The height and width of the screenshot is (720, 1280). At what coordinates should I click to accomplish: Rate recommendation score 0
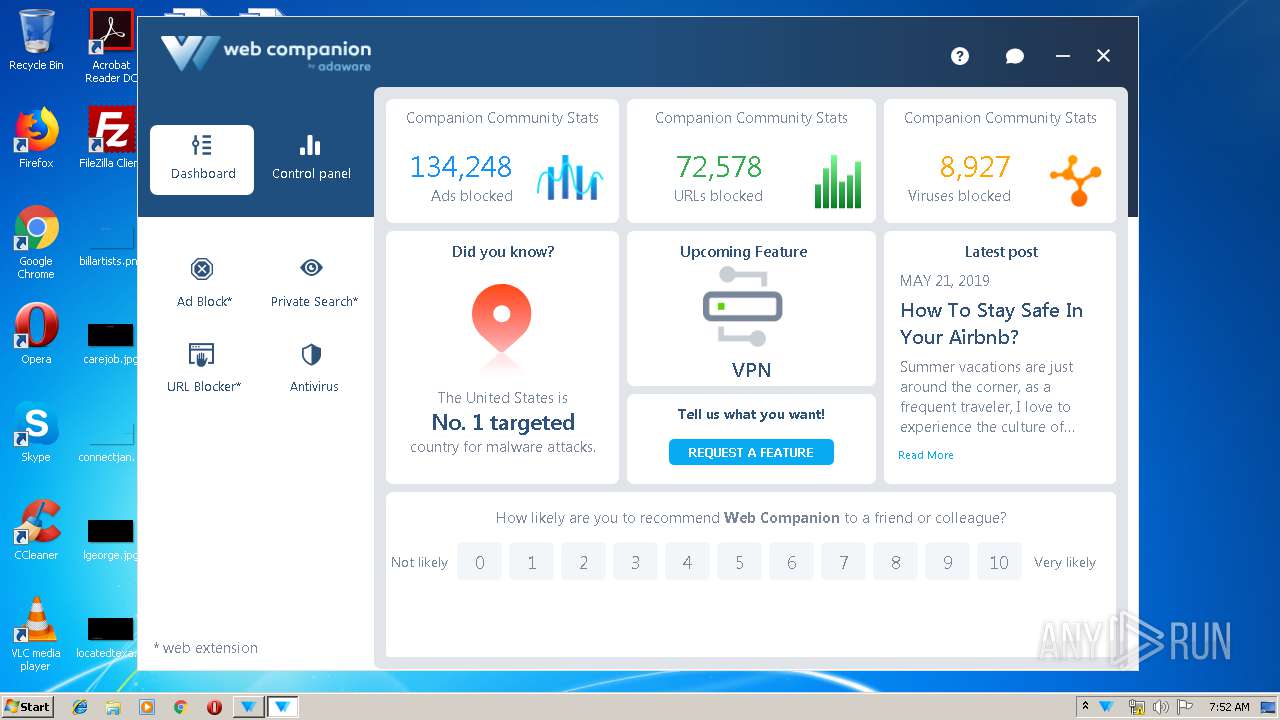pyautogui.click(x=479, y=562)
